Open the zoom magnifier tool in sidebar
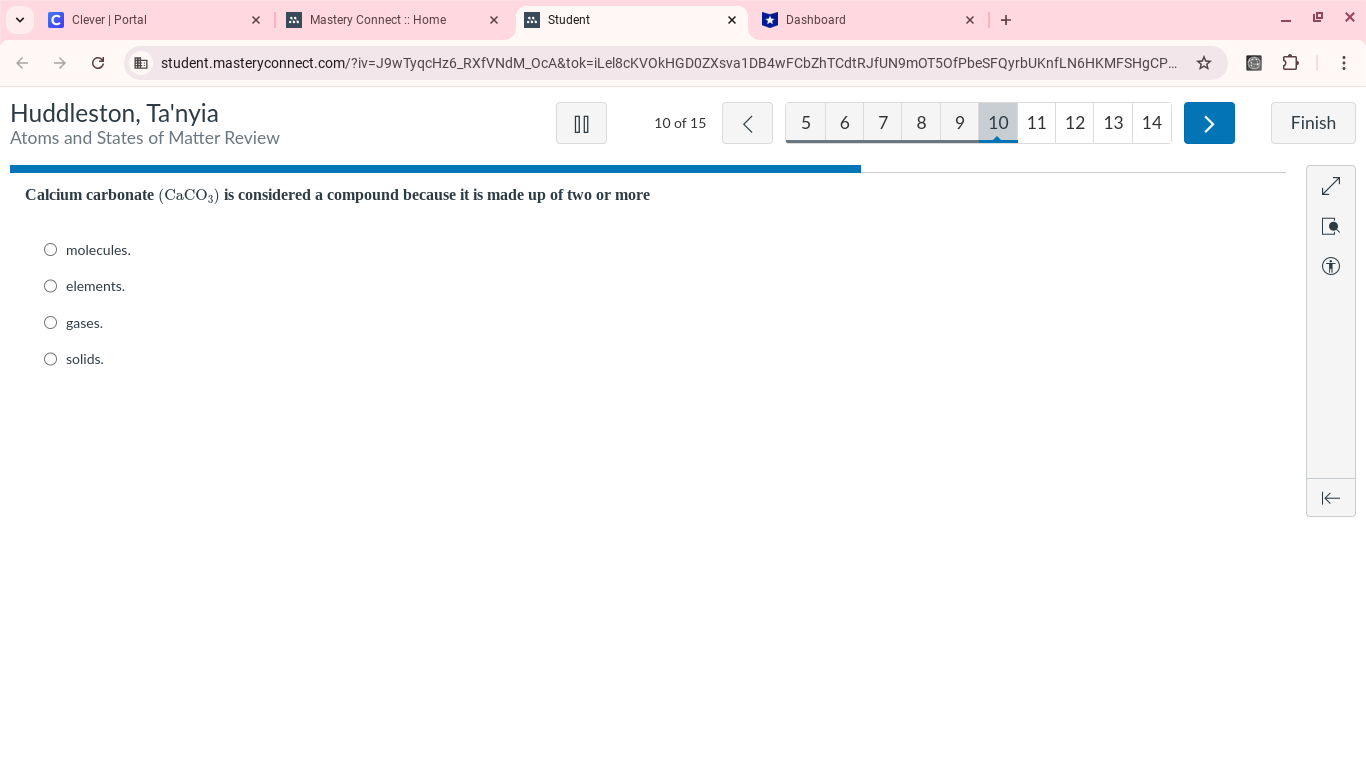Image resolution: width=1366 pixels, height=768 pixels. pyautogui.click(x=1331, y=226)
